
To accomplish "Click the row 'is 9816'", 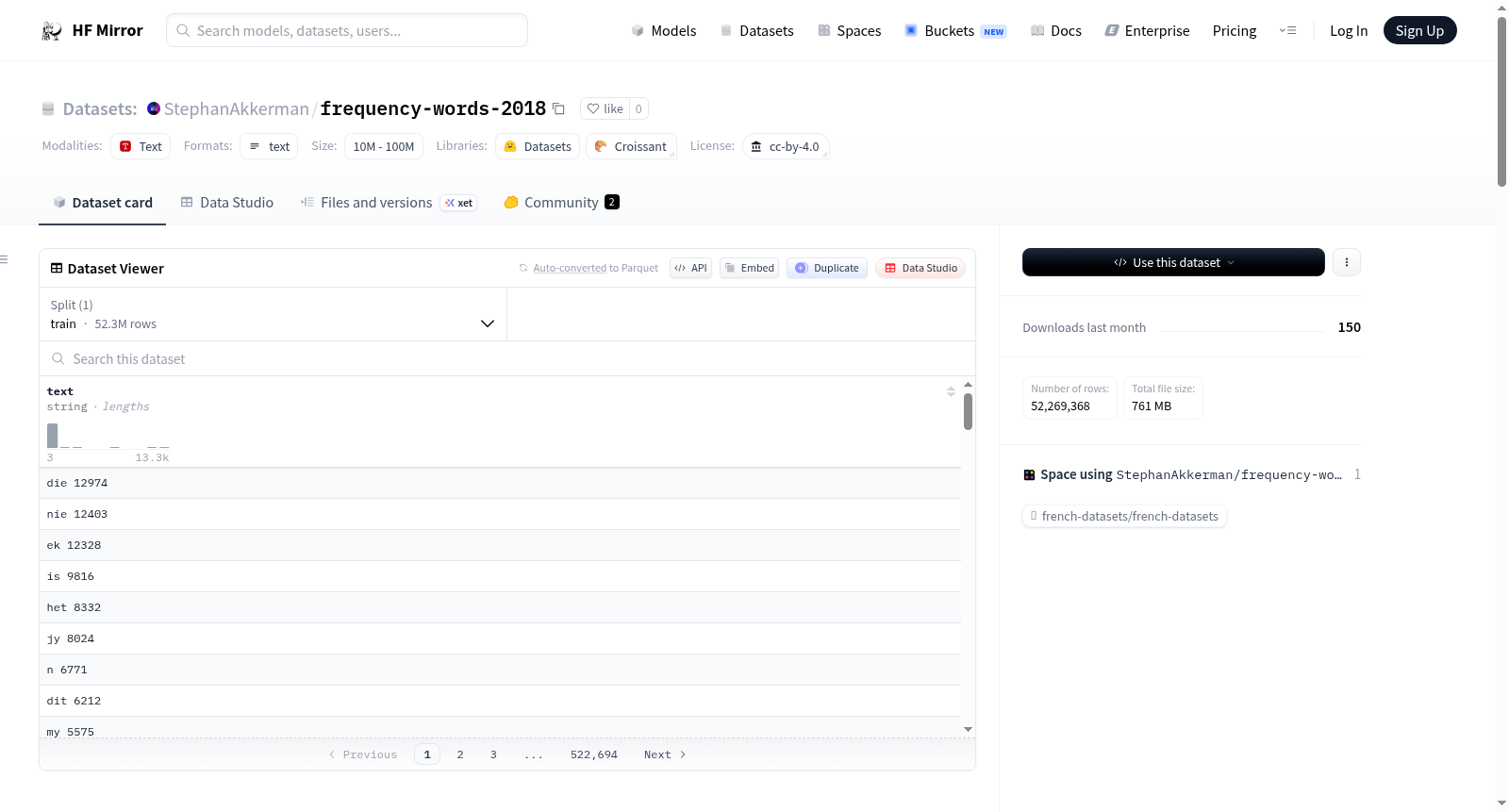I will click(500, 576).
